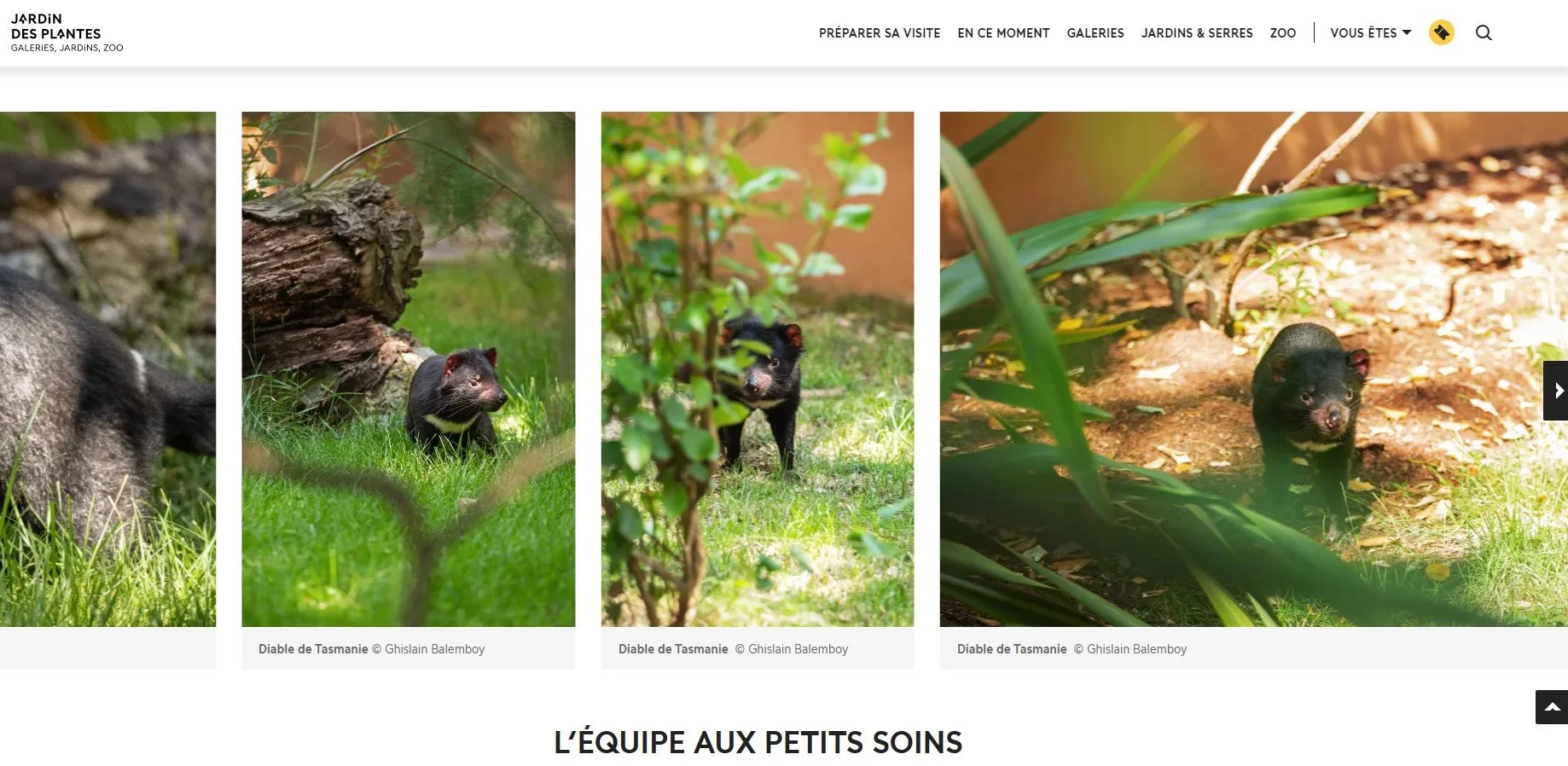Open the yellow ticket booking icon
This screenshot has width=1568, height=766.
point(1441,32)
